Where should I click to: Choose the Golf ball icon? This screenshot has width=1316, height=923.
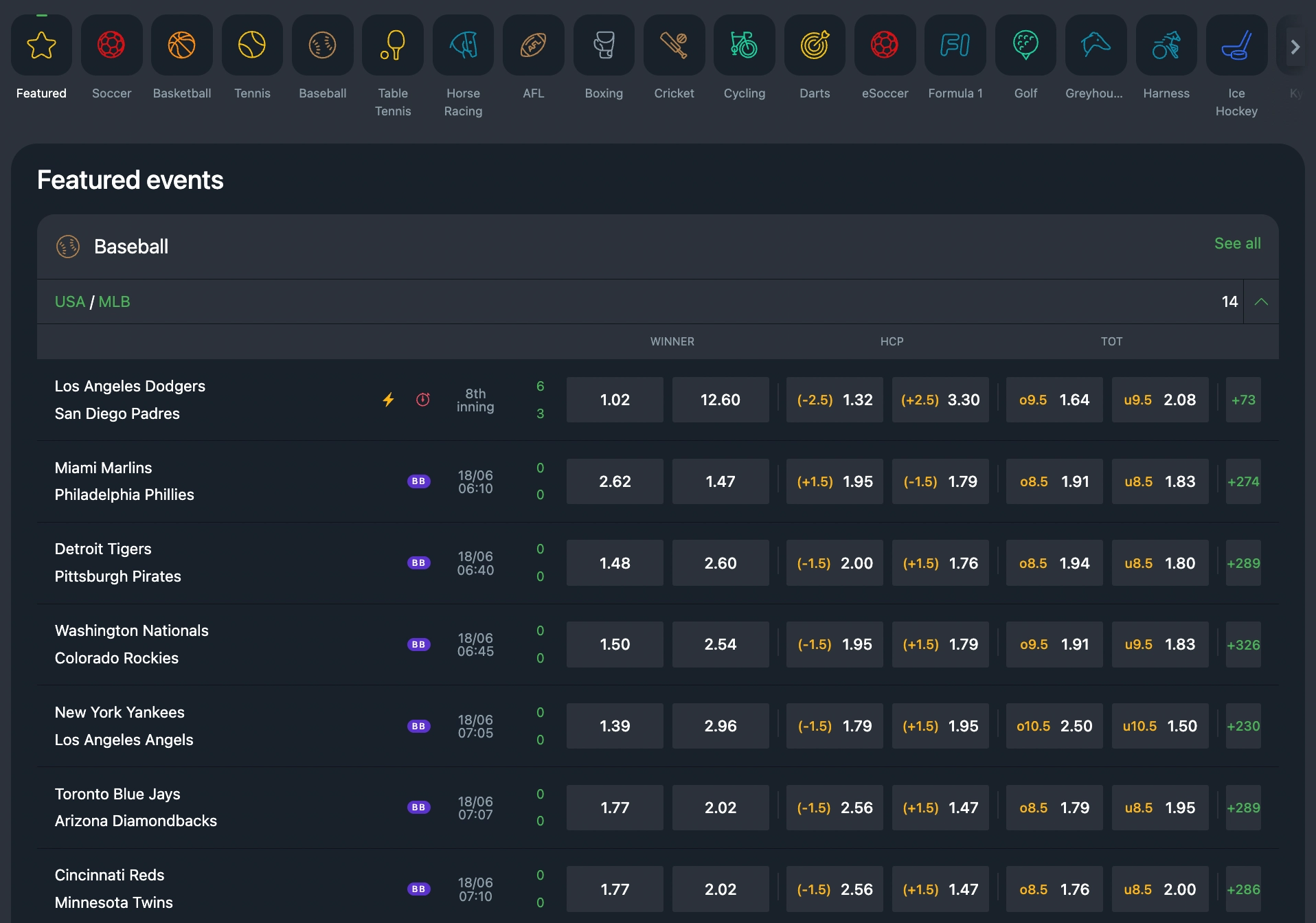1025,45
